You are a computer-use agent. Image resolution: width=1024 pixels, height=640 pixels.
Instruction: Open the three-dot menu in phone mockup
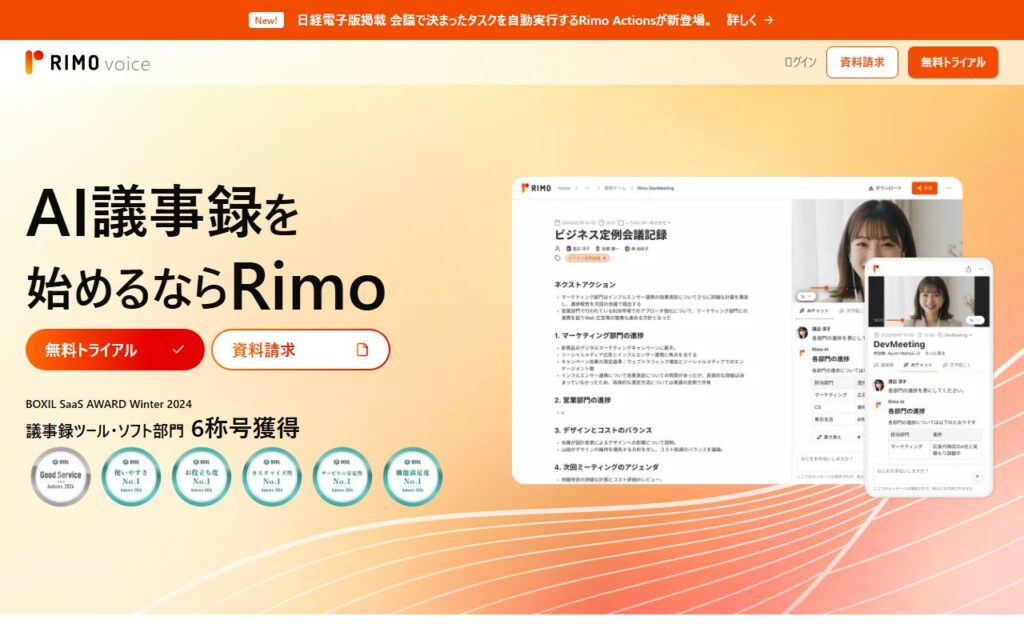981,269
